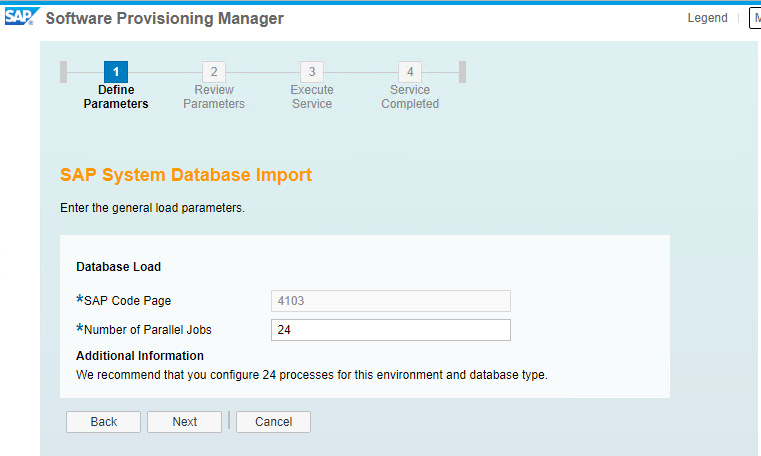Click the partially visible button beside Legend
Image resolution: width=761 pixels, height=456 pixels.
[x=755, y=18]
